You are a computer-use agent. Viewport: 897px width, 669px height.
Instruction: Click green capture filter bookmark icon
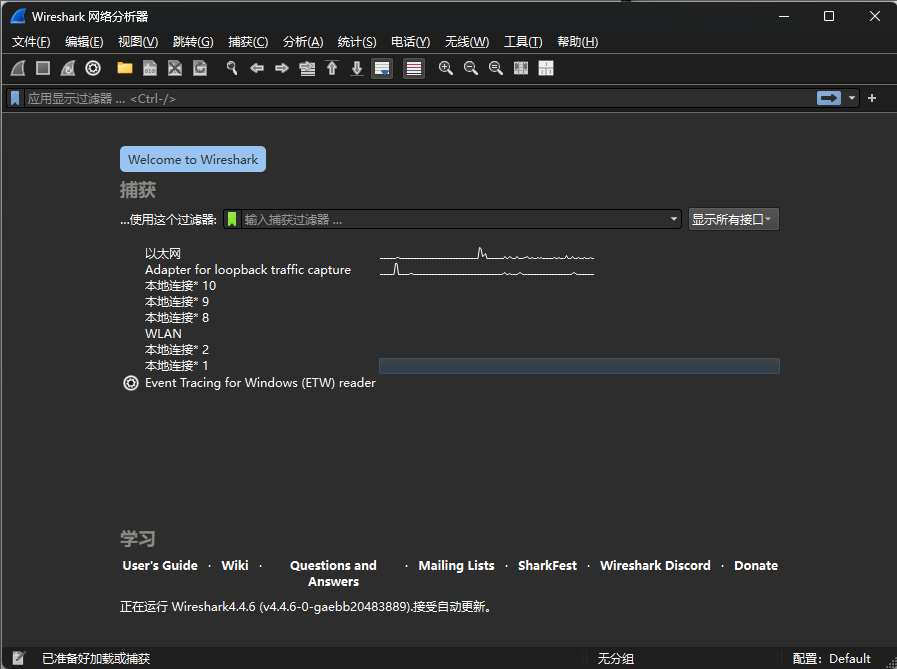(232, 219)
